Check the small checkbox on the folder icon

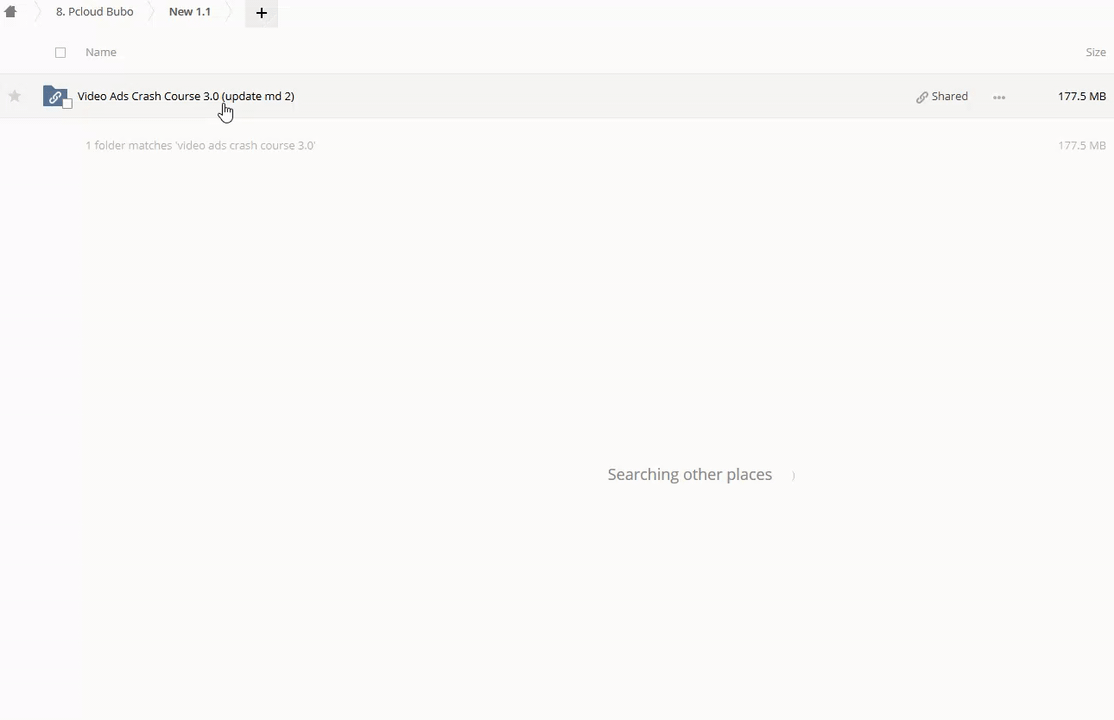tap(67, 104)
